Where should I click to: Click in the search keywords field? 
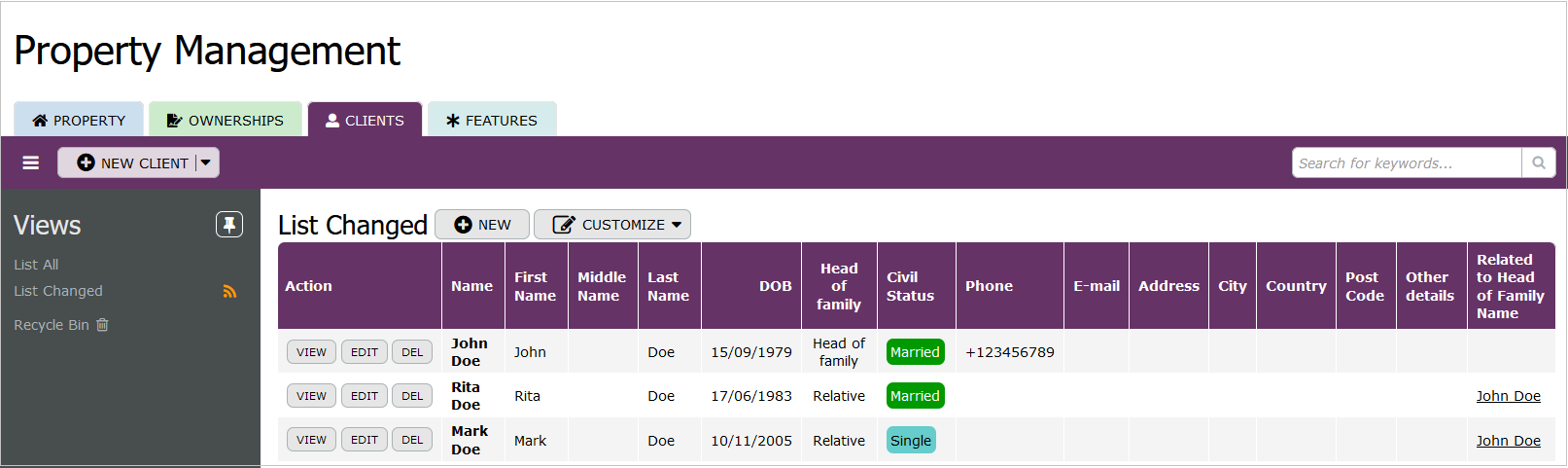pyautogui.click(x=1406, y=163)
